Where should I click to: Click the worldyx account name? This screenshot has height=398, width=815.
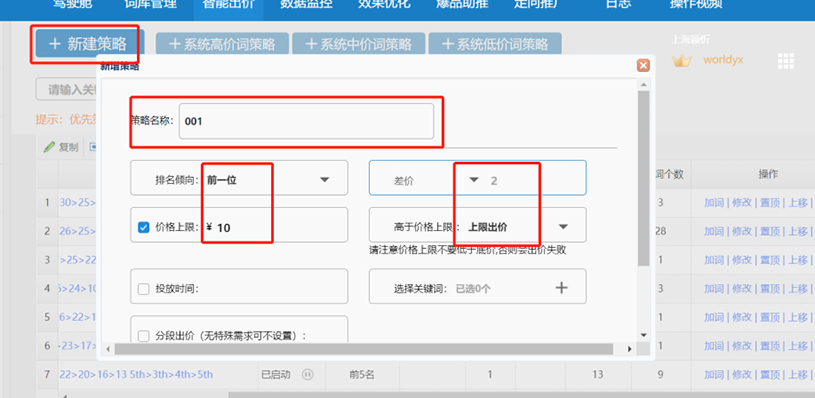[x=723, y=60]
